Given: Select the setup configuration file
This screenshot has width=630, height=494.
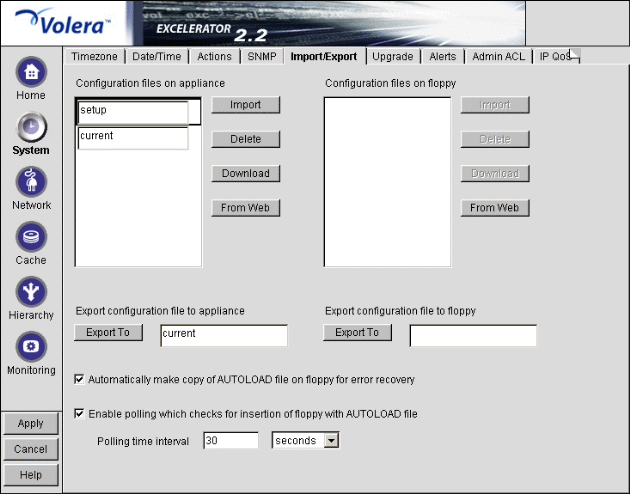Looking at the screenshot, I should click(133, 112).
